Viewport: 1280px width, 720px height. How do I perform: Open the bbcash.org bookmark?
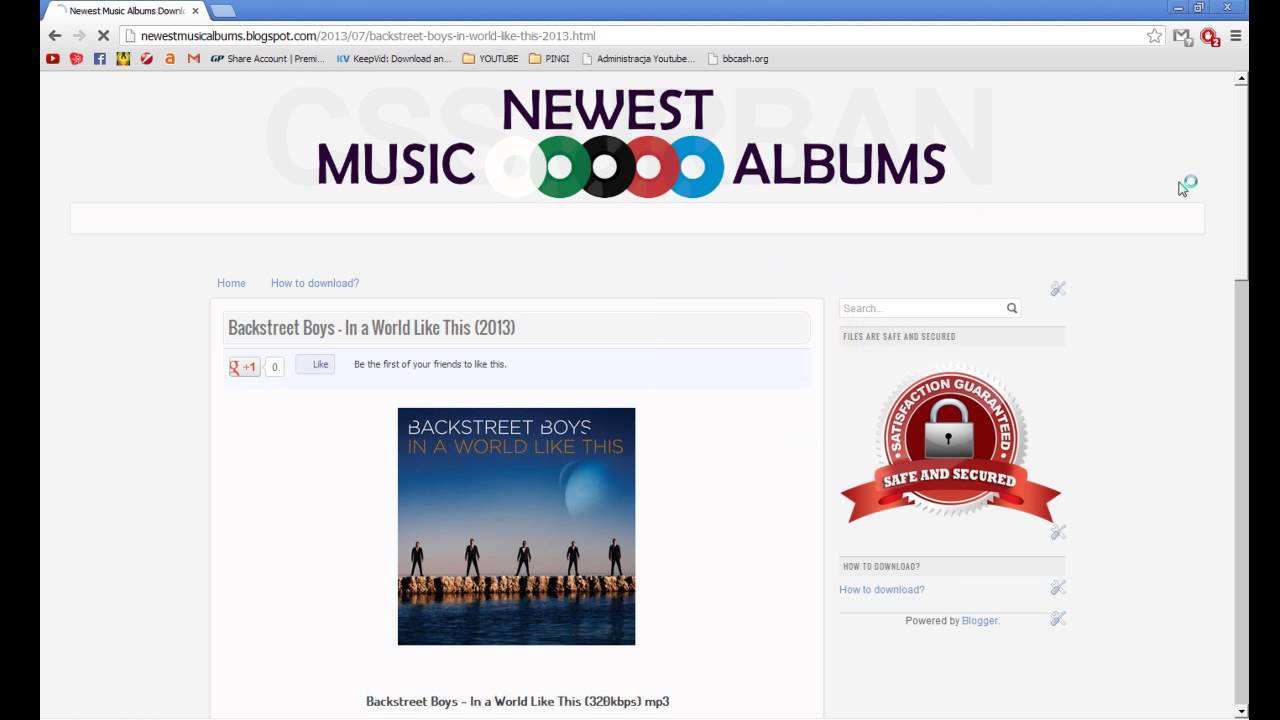[x=738, y=59]
